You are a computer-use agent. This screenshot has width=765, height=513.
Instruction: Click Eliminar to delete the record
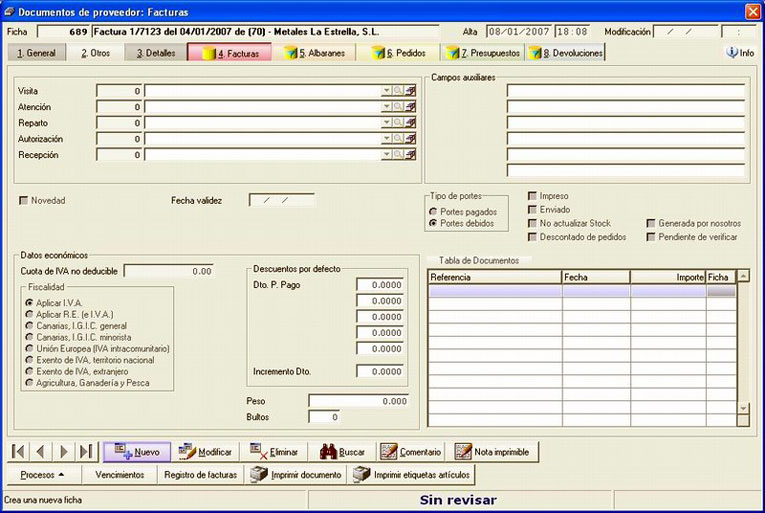pyautogui.click(x=274, y=452)
